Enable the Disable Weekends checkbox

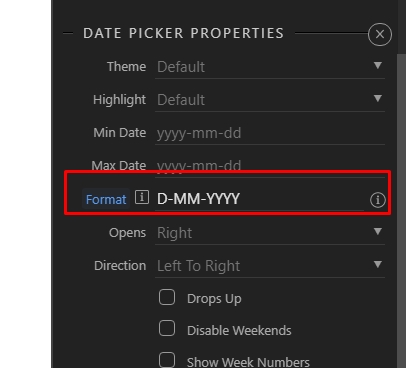point(167,328)
